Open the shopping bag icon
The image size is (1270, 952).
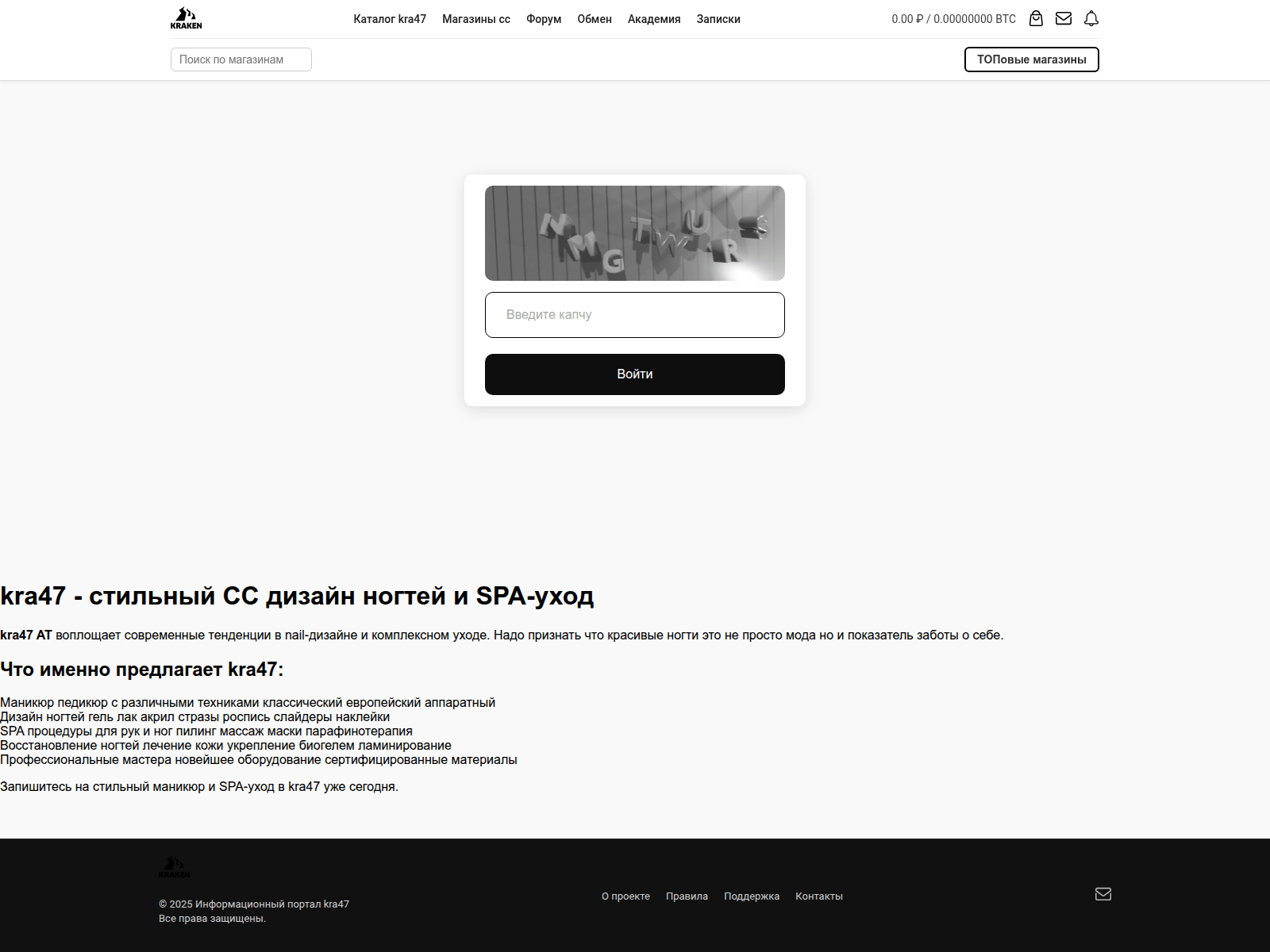click(x=1036, y=18)
